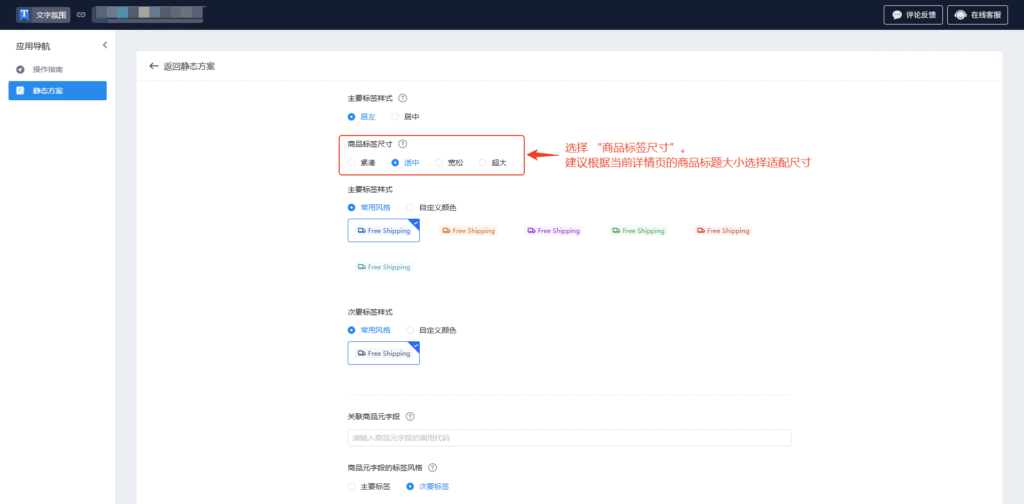Click the 评论反馈 button
The height and width of the screenshot is (504, 1024).
(913, 14)
